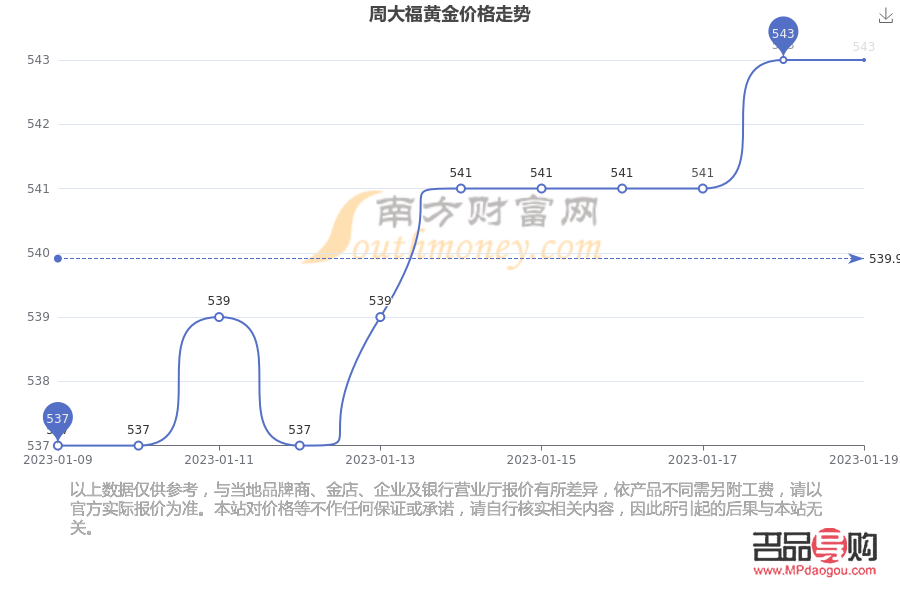Screen dimensions: 900x600
Task: Click the average line start dot
Action: pos(57,258)
